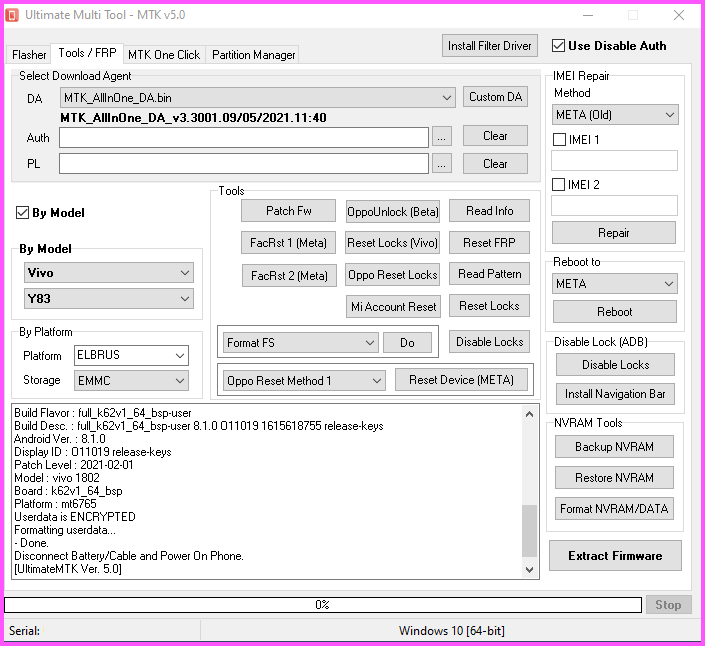Click Reset Device (META) button
Viewport: 705px width, 646px height.
(x=461, y=380)
